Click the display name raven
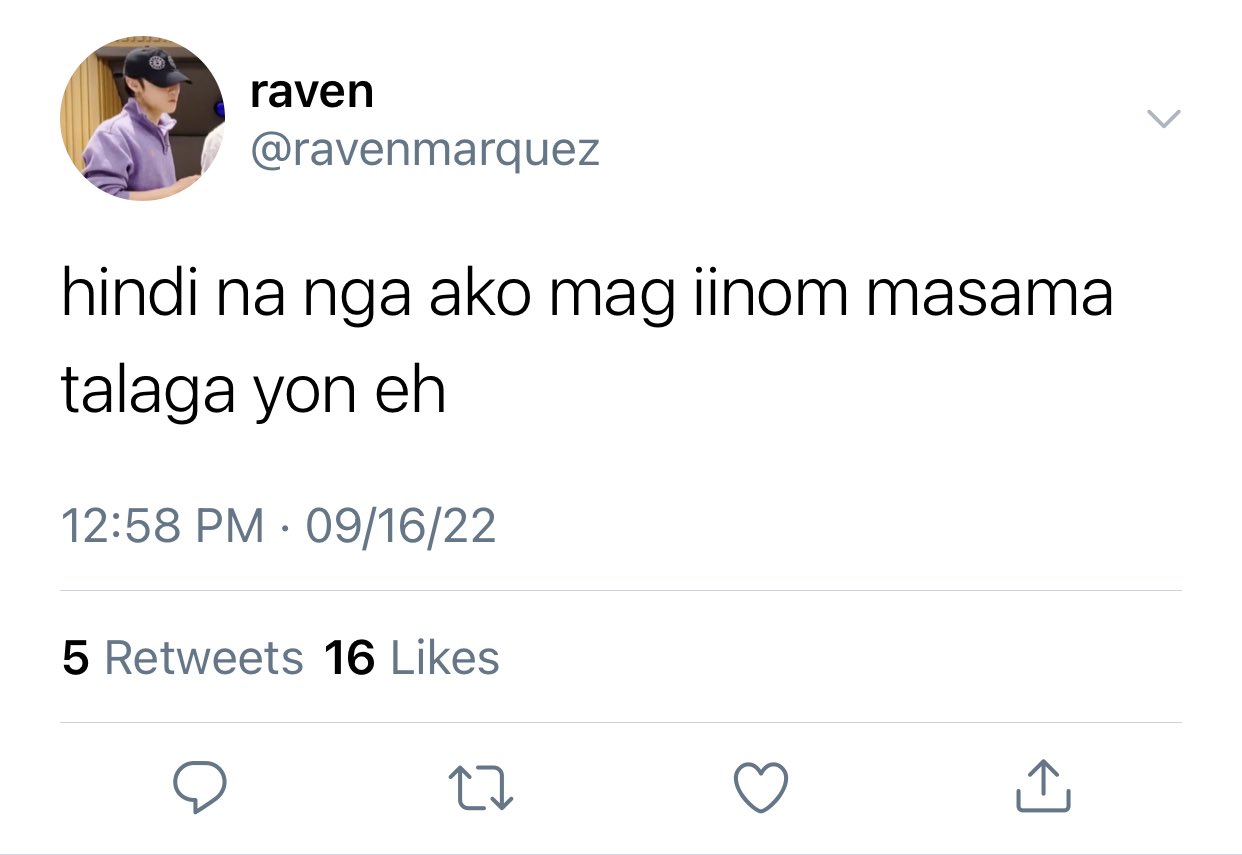Image resolution: width=1242 pixels, height=855 pixels. click(312, 93)
